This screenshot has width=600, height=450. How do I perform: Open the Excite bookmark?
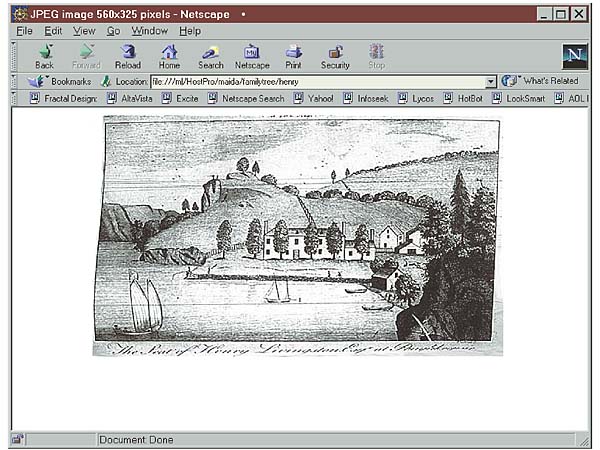(180, 98)
